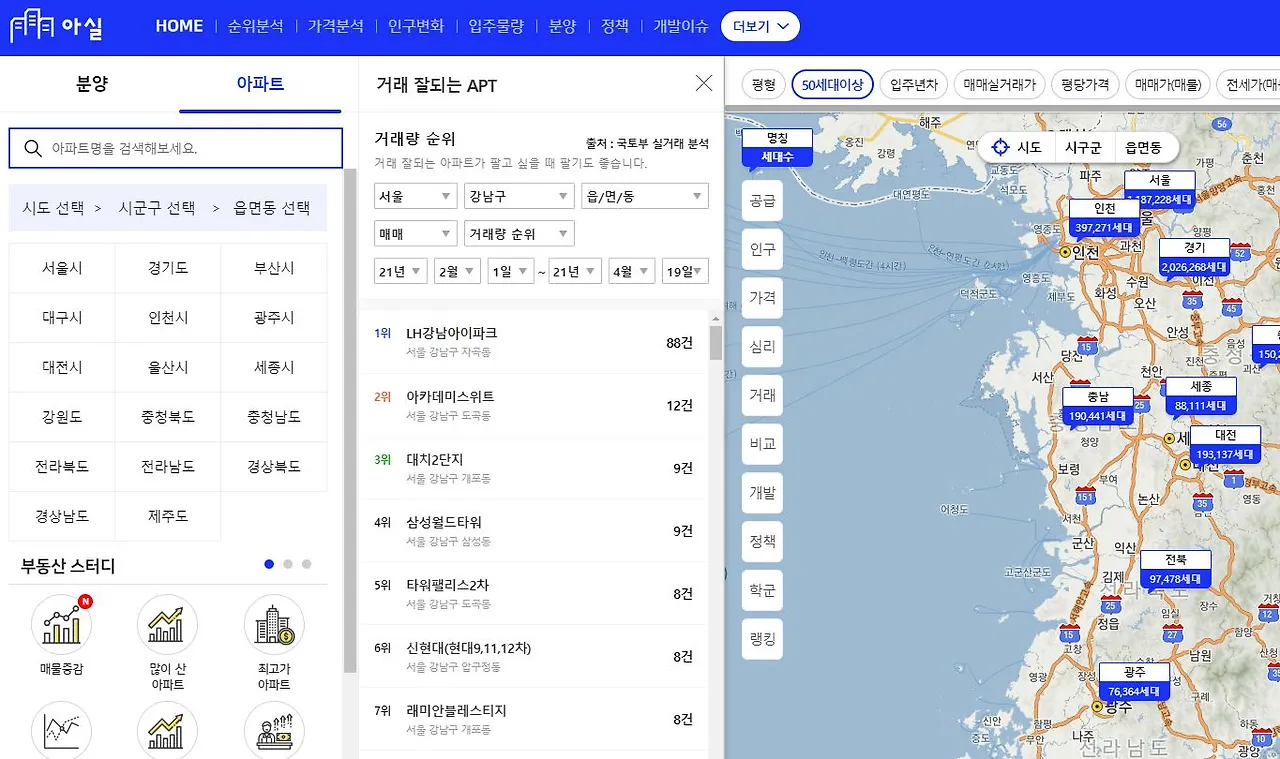Open the 거래 transactions panel

[x=761, y=395]
